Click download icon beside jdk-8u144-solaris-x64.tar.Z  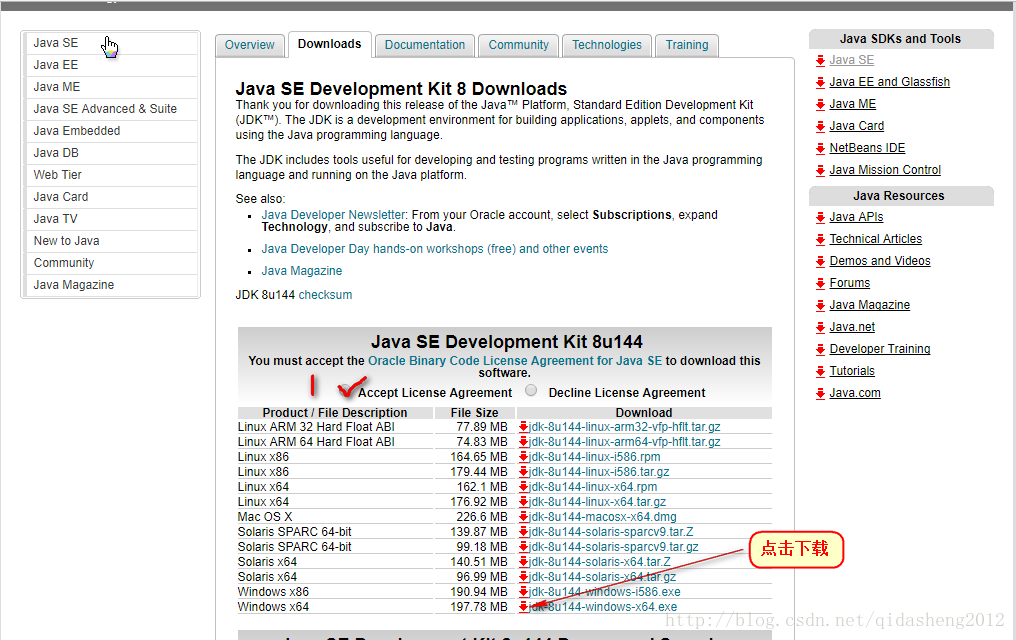[x=524, y=562]
